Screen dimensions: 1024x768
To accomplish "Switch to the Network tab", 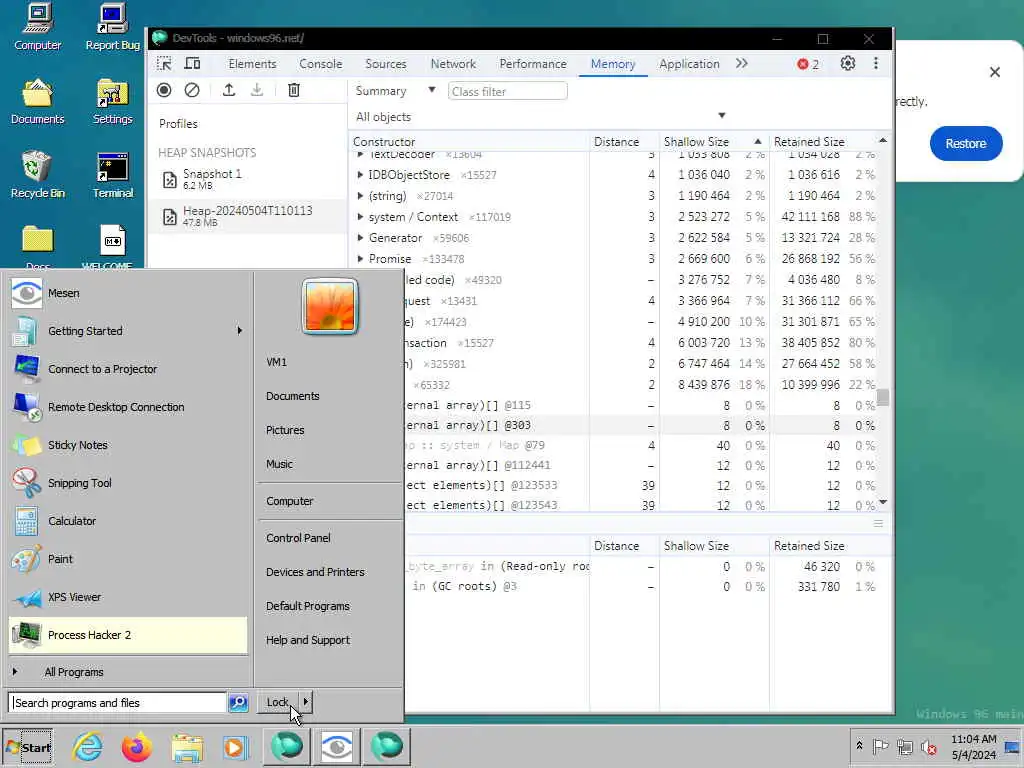I will [453, 63].
